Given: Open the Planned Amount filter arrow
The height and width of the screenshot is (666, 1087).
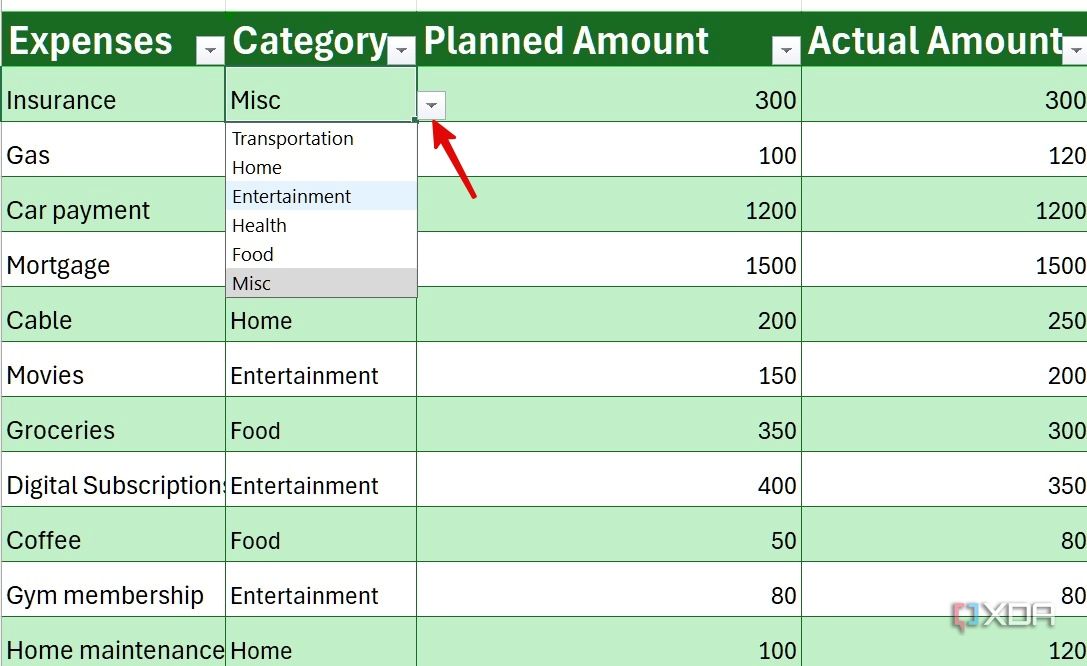Looking at the screenshot, I should coord(786,48).
